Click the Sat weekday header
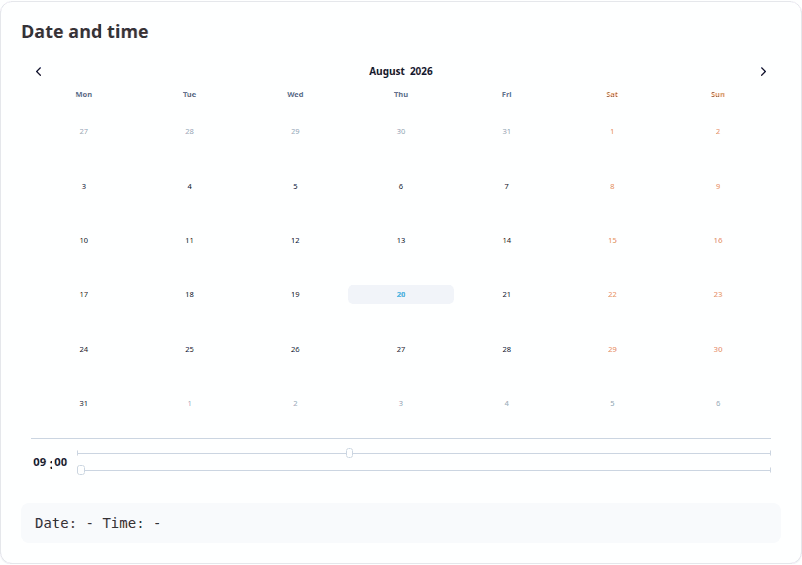The width and height of the screenshot is (802, 565). click(x=612, y=95)
